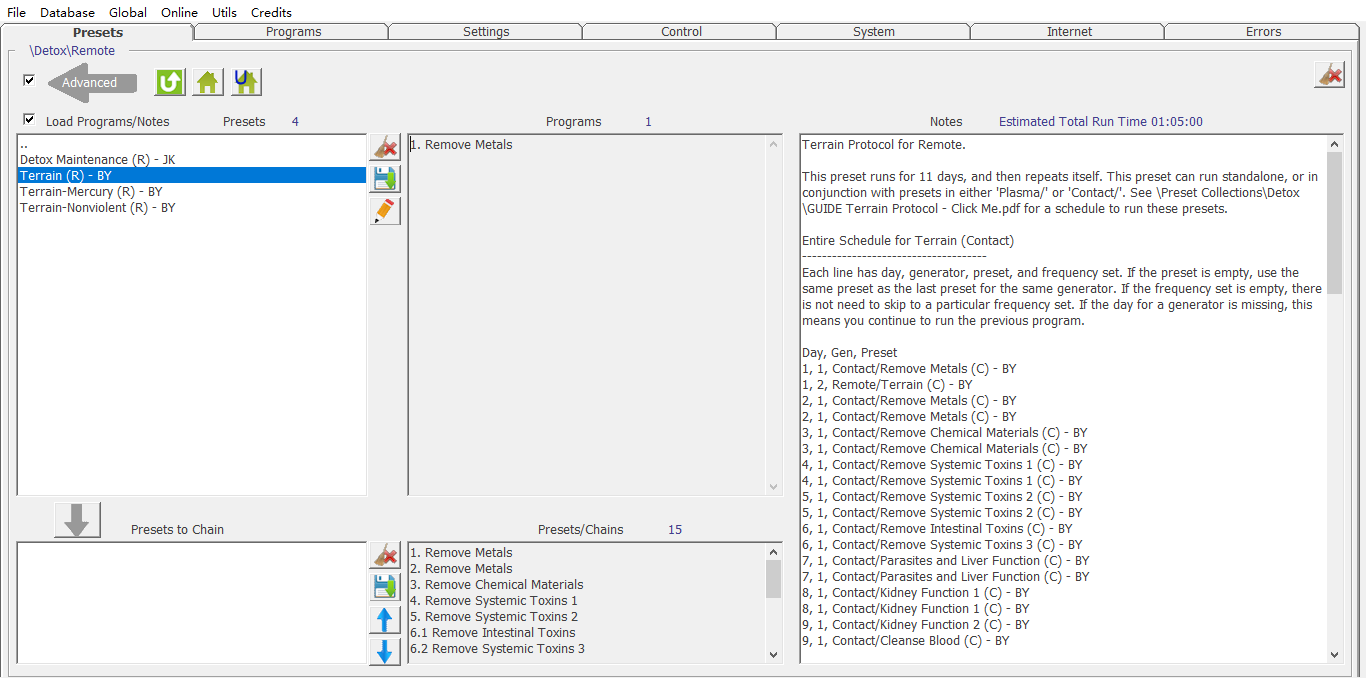Click the blue up arrow beside chain list
The image size is (1366, 678).
click(385, 620)
